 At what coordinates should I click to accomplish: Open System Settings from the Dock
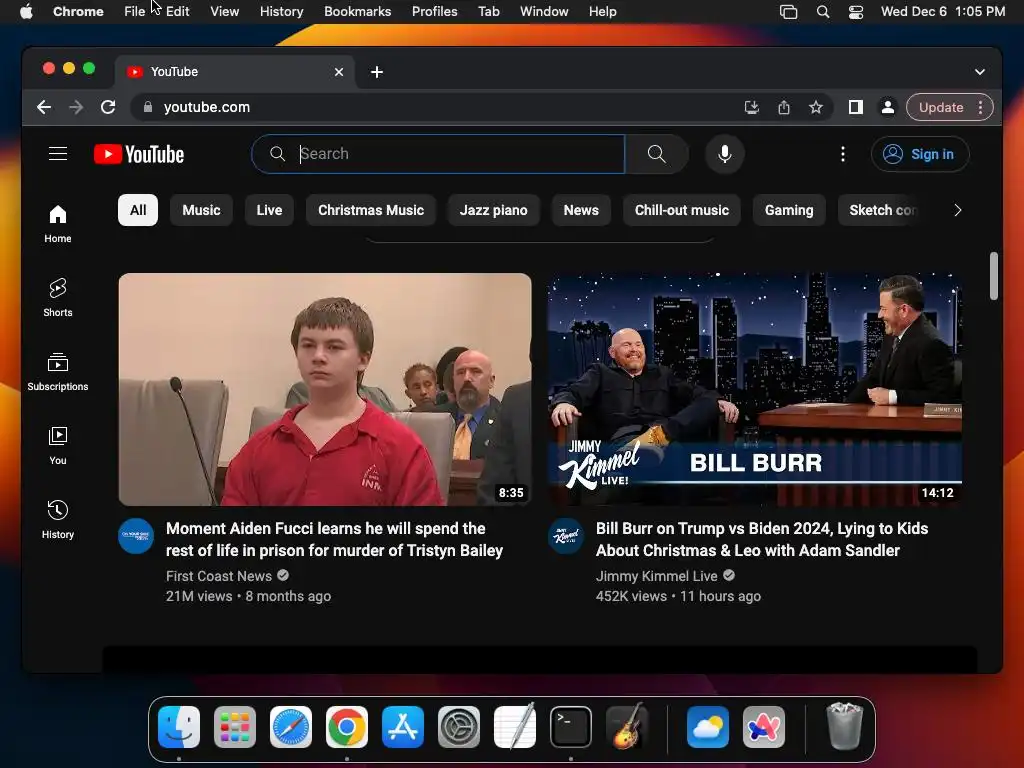pos(458,727)
